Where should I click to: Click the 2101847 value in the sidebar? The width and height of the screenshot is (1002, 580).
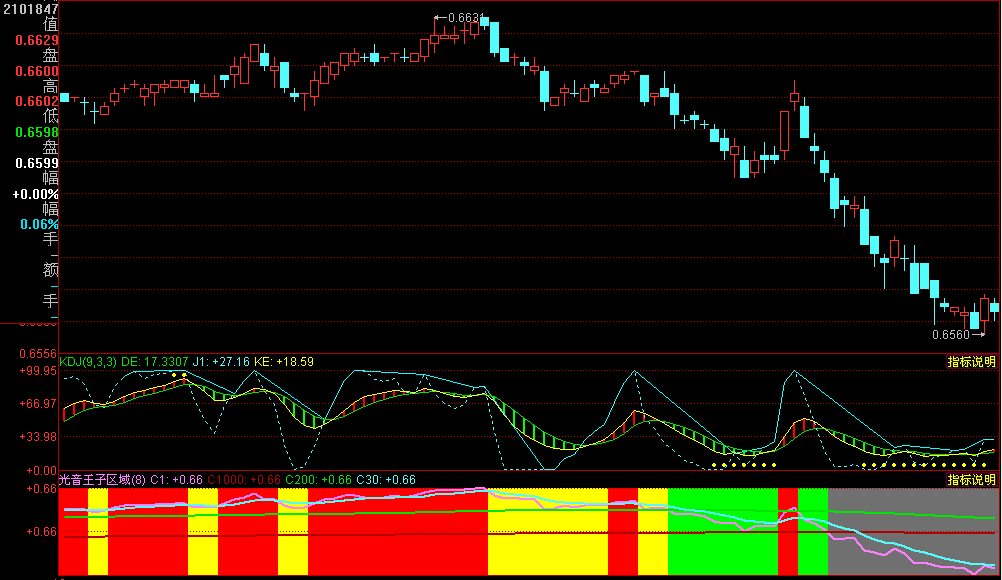coord(30,9)
